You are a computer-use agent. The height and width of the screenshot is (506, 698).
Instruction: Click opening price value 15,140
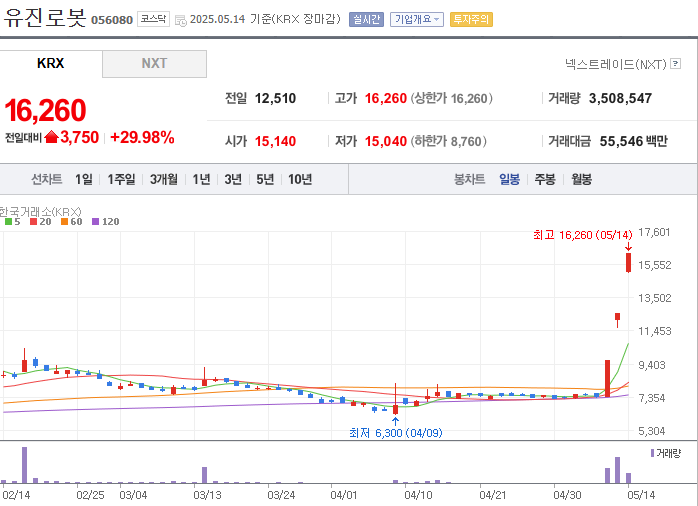click(x=275, y=142)
